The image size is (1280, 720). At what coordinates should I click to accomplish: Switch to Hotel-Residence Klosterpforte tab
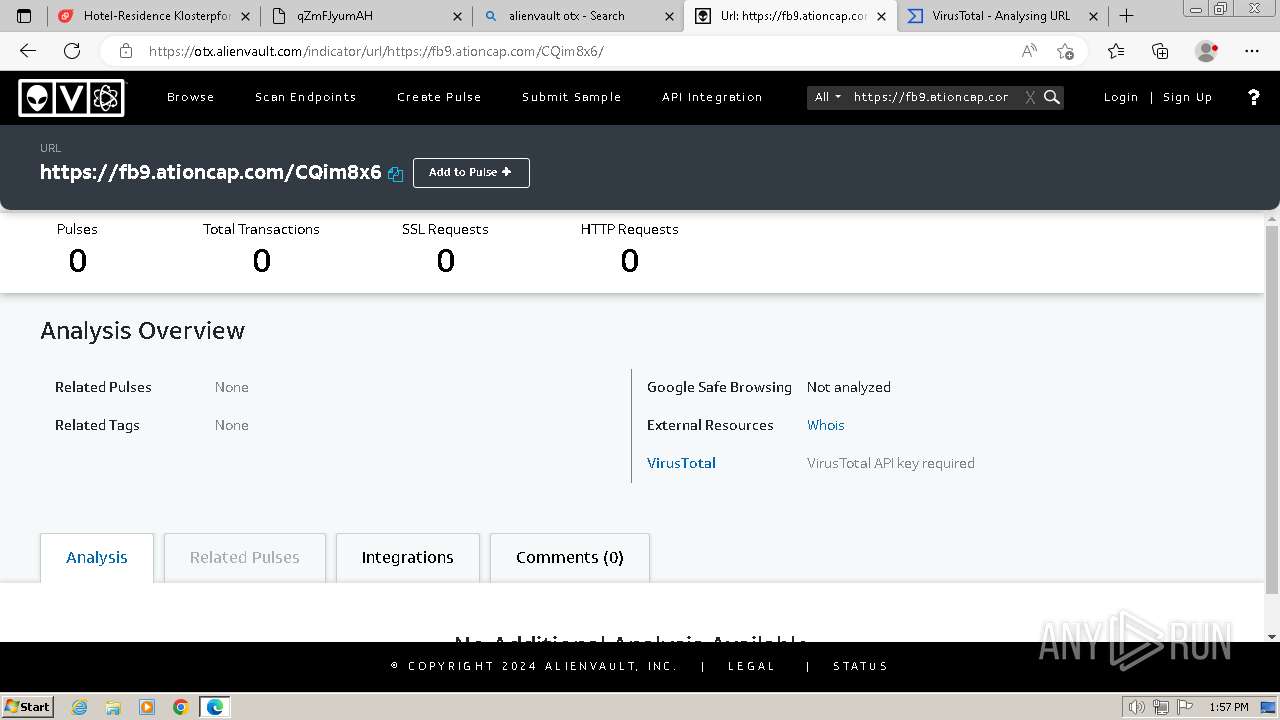[154, 16]
